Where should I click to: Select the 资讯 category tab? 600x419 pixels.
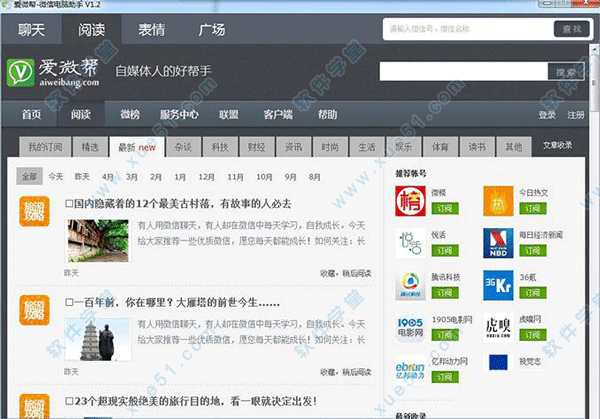293,147
